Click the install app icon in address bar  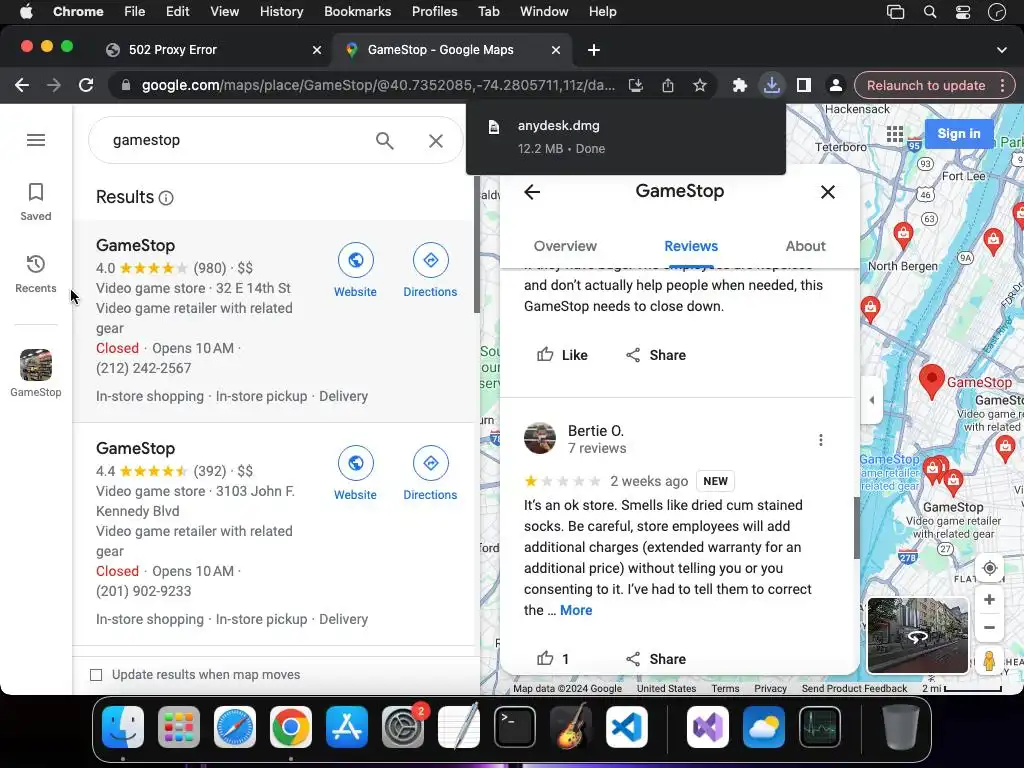pos(635,86)
